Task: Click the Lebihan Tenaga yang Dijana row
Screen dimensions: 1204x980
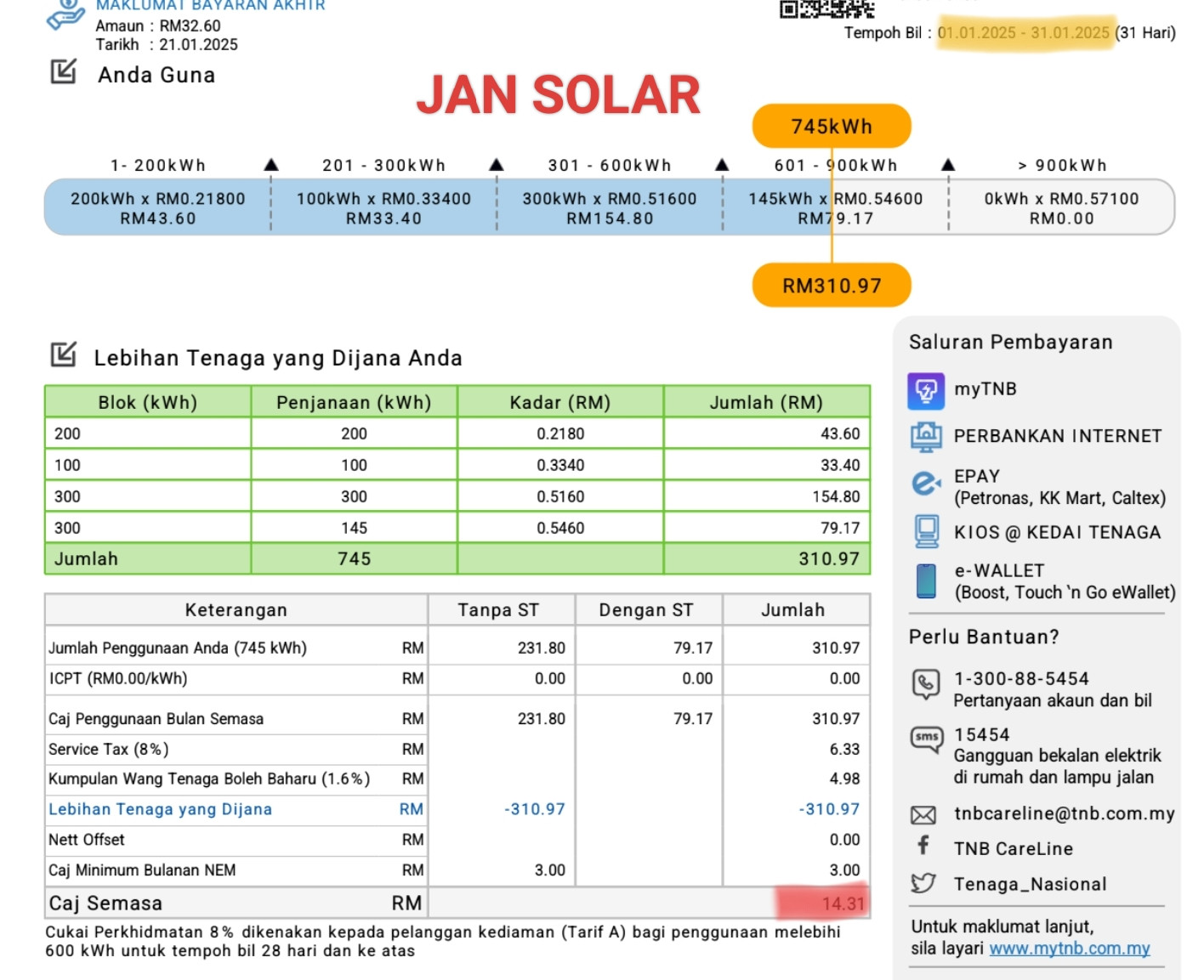Action: point(160,809)
